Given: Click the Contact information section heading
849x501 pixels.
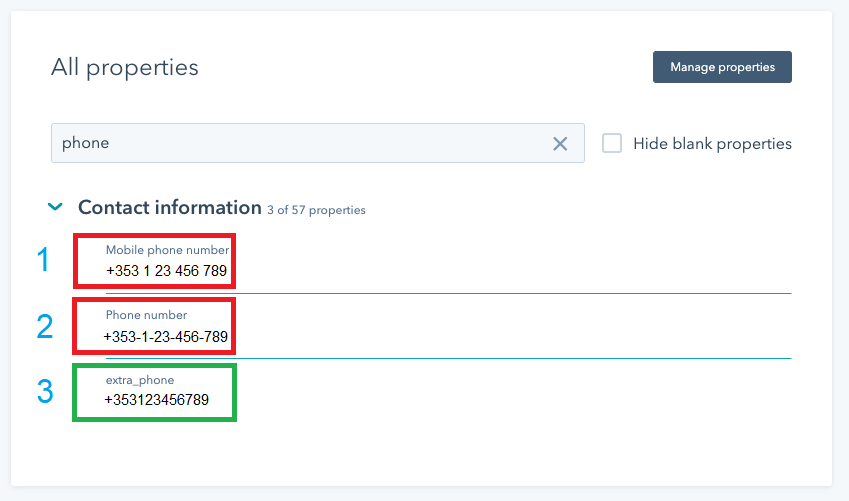Looking at the screenshot, I should 169,208.
